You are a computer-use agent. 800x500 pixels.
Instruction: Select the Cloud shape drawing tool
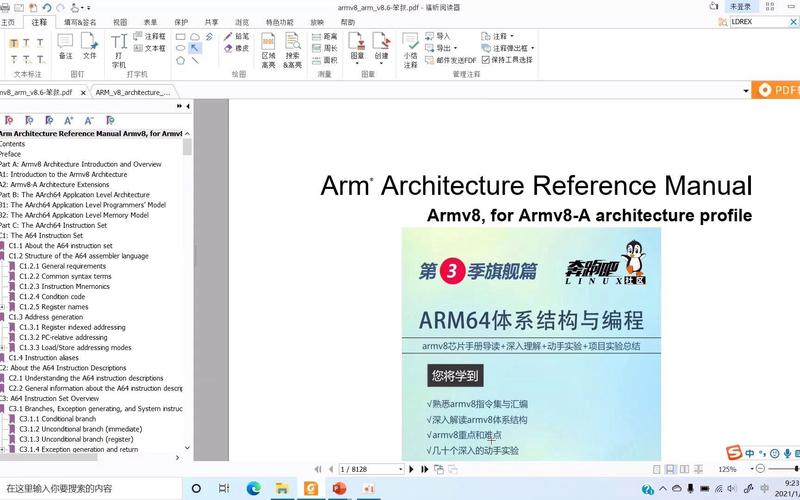[x=195, y=37]
